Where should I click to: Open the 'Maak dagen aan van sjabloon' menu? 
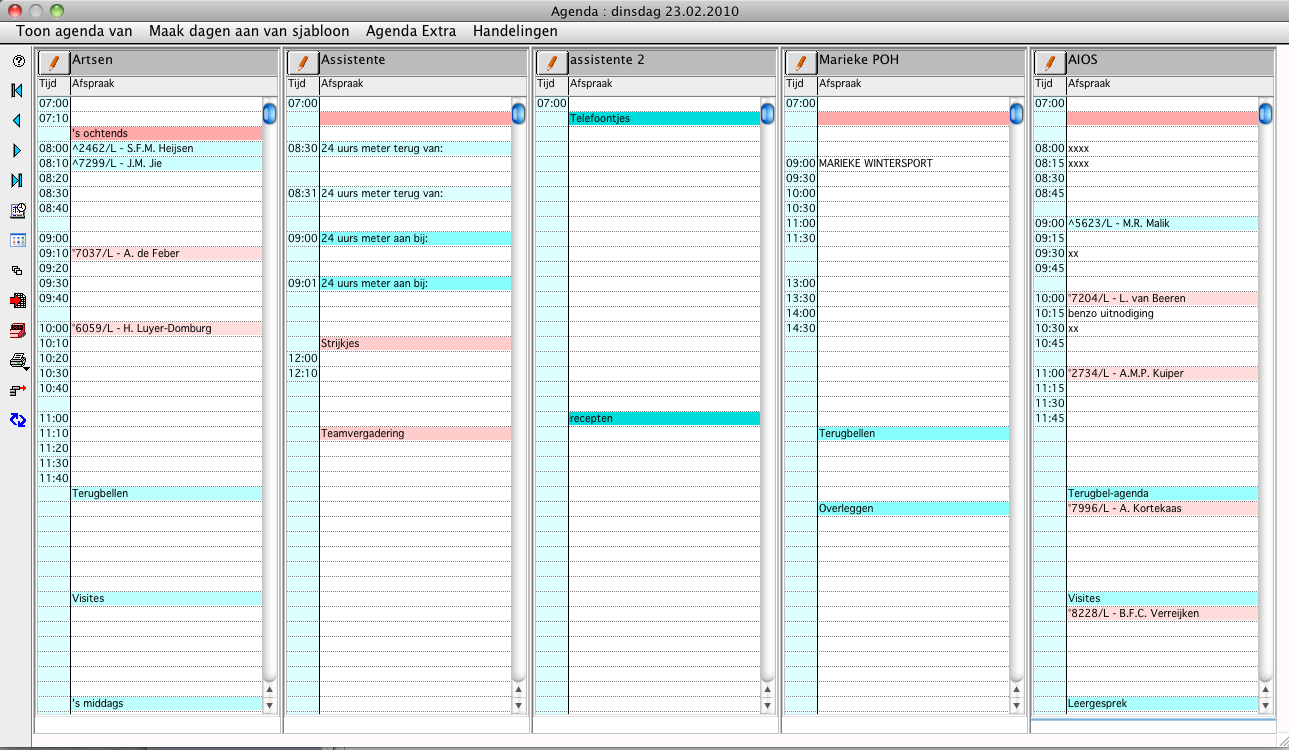pyautogui.click(x=249, y=31)
